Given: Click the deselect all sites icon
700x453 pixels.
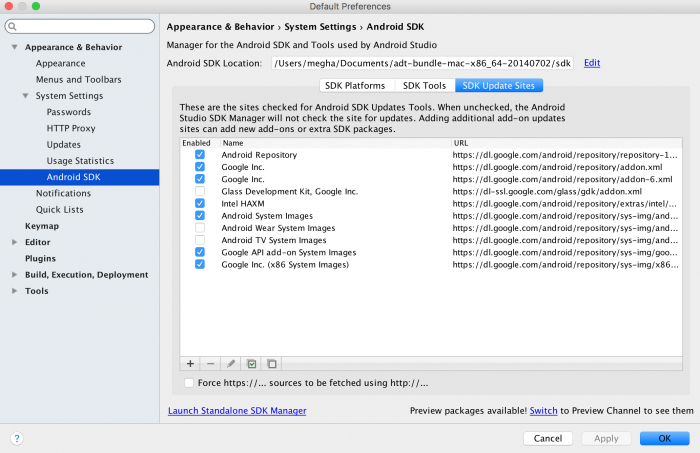Looking at the screenshot, I should click(271, 364).
